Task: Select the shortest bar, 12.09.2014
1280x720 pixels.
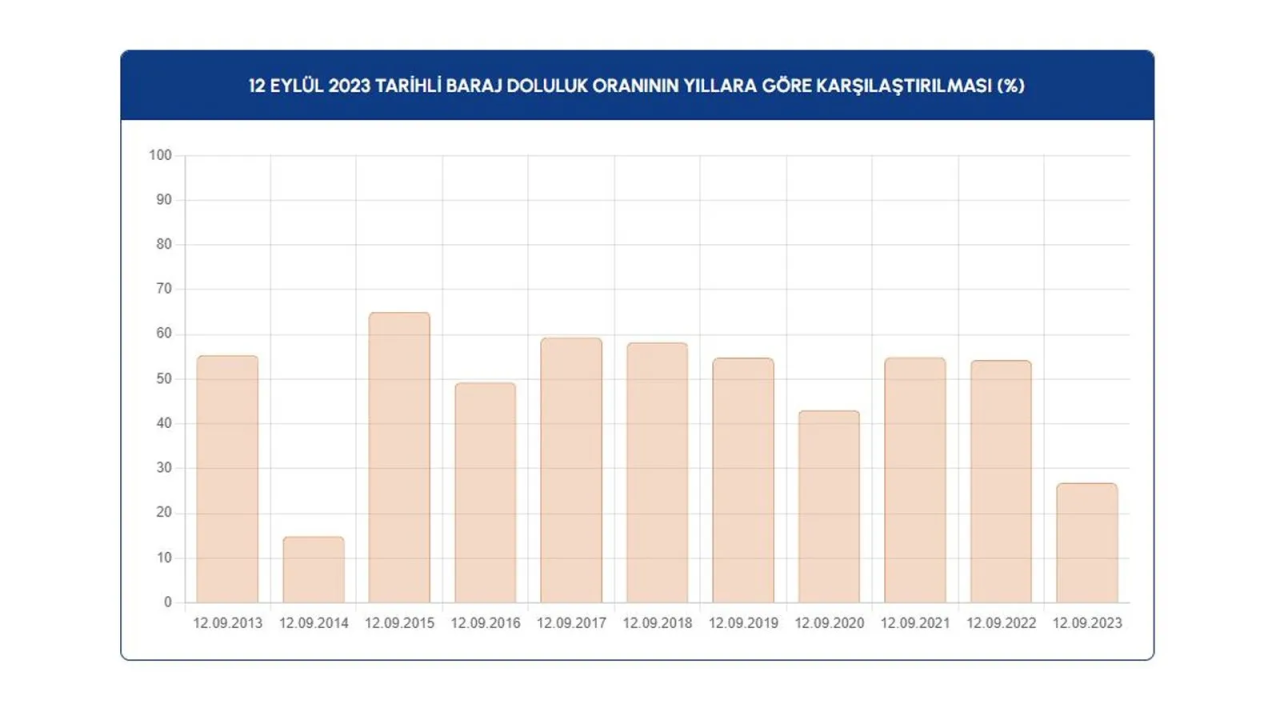Action: coord(313,570)
